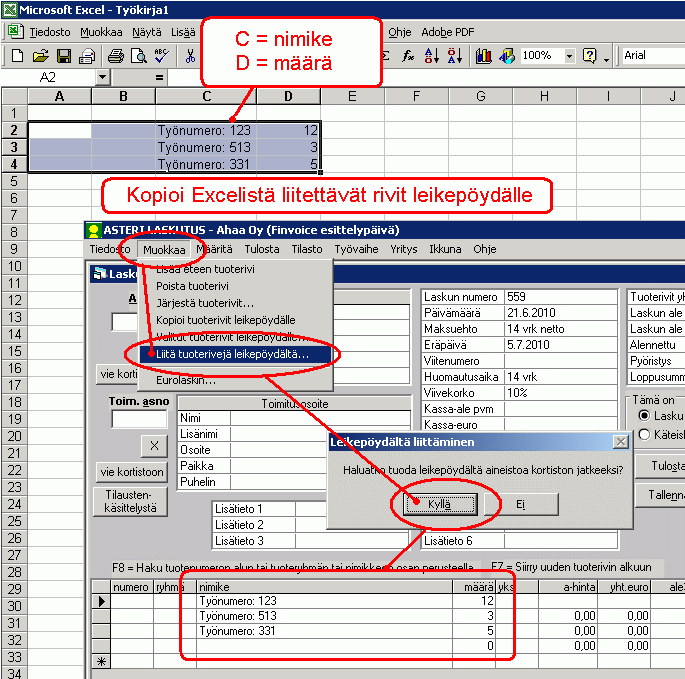This screenshot has width=685, height=679.
Task: Open the Arial font dropdown
Action: coord(650,56)
